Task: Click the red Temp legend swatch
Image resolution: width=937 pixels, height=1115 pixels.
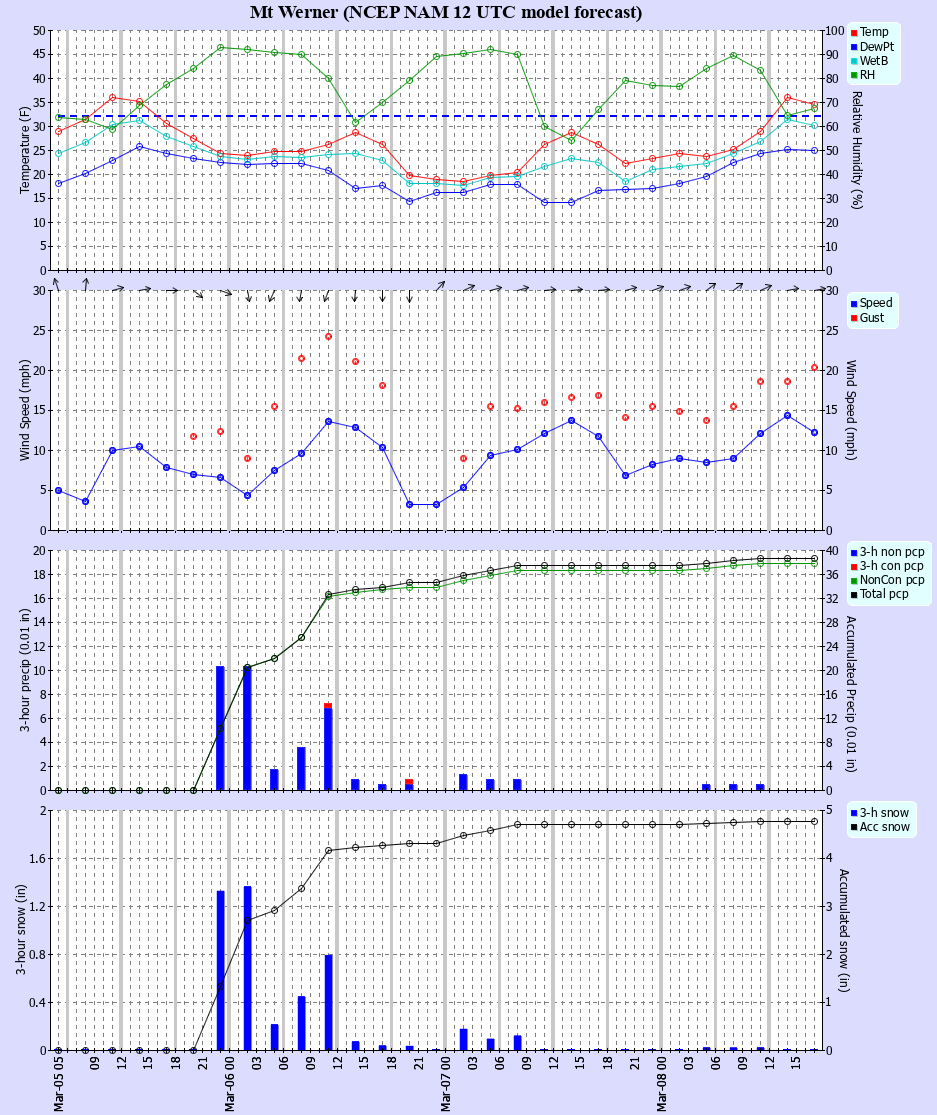Action: pos(855,33)
